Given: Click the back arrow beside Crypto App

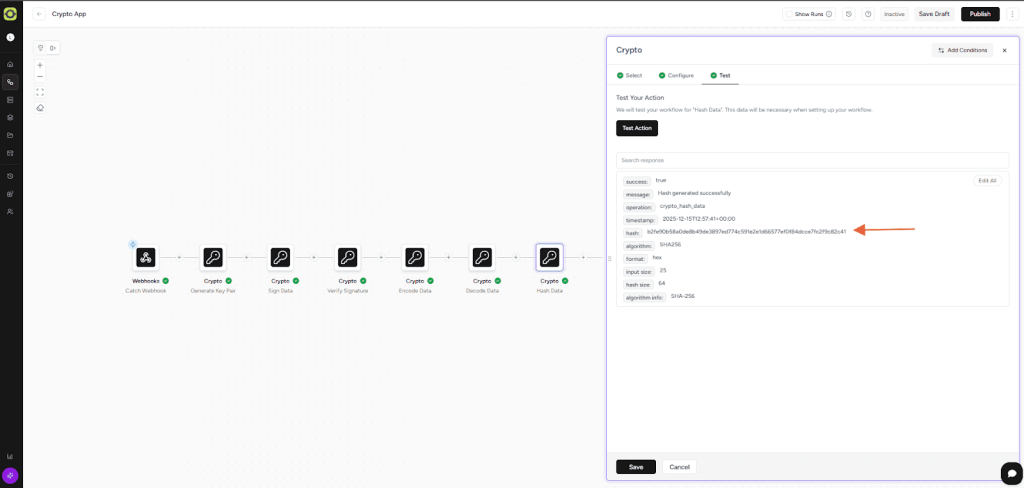Looking at the screenshot, I should [x=40, y=14].
